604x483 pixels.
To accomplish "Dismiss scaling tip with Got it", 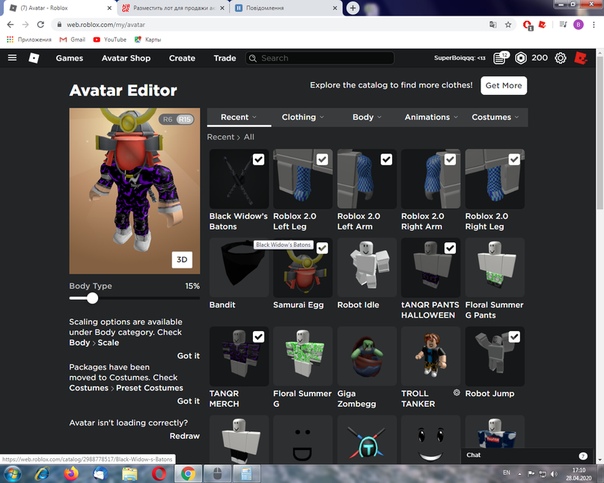I will pyautogui.click(x=188, y=356).
